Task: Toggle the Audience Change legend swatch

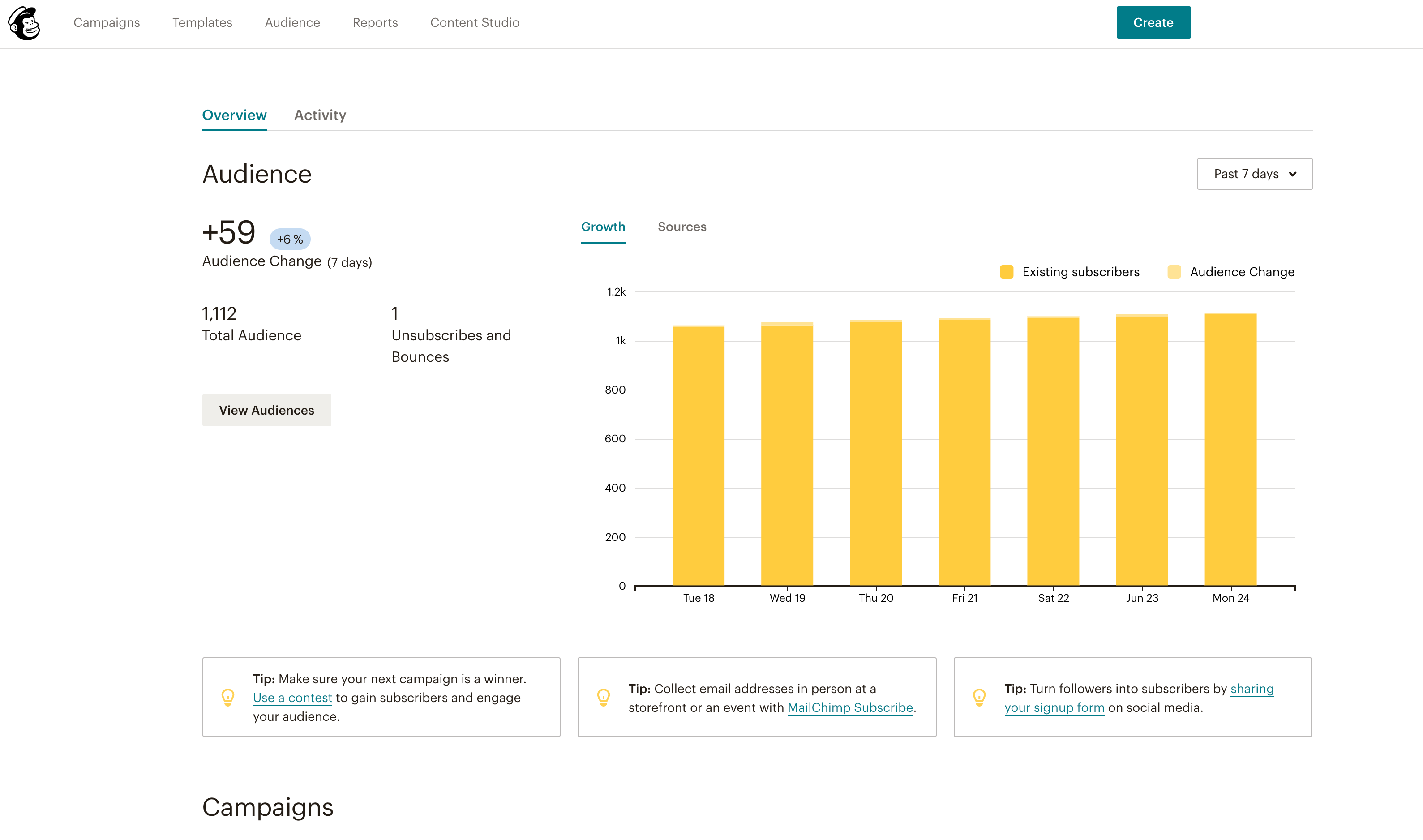Action: coord(1174,272)
